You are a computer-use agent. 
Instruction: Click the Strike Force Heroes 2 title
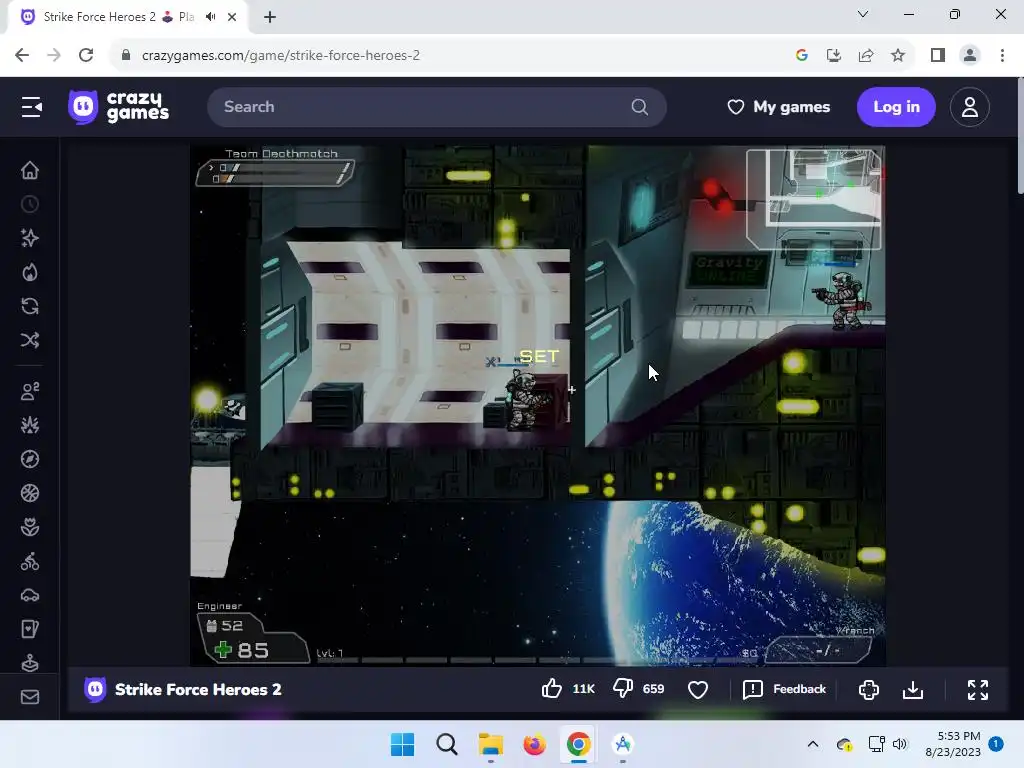(198, 690)
